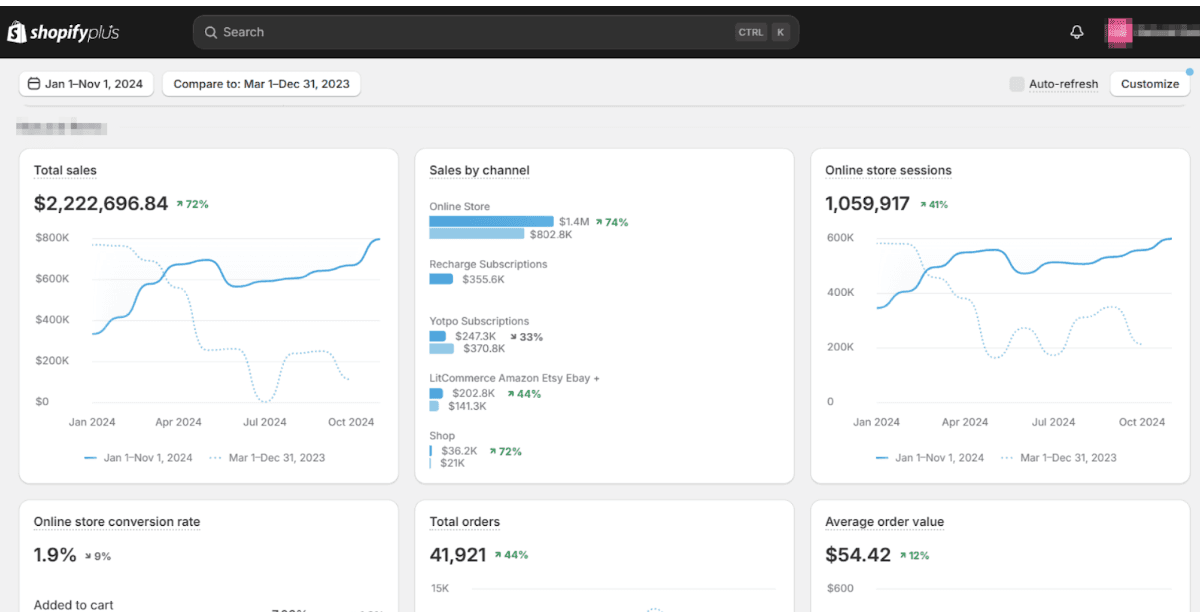The height and width of the screenshot is (612, 1200).
Task: Focus the Search input field
Action: pyautogui.click(x=496, y=32)
